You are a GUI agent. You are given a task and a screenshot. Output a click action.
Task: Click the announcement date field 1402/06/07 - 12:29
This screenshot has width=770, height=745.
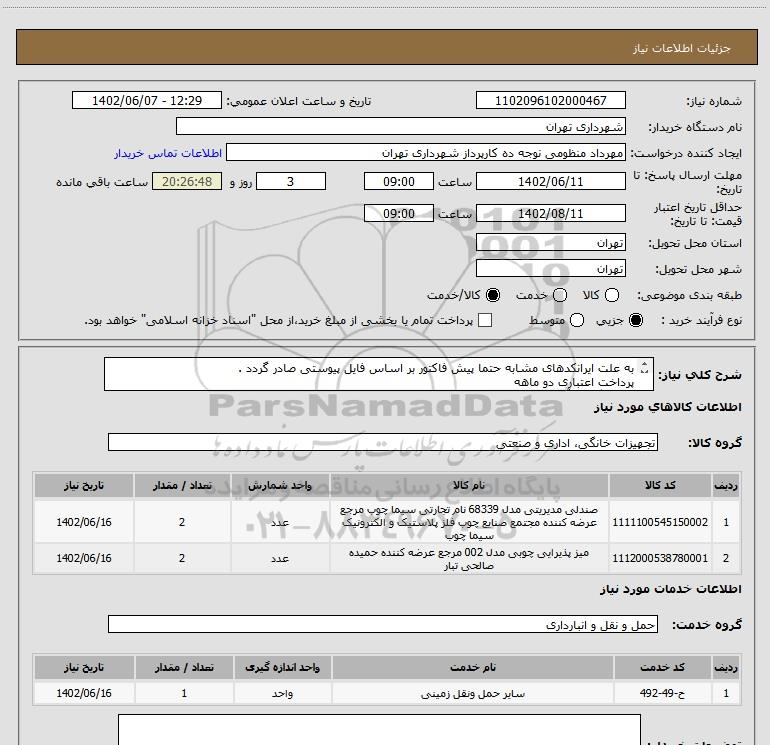pos(147,100)
